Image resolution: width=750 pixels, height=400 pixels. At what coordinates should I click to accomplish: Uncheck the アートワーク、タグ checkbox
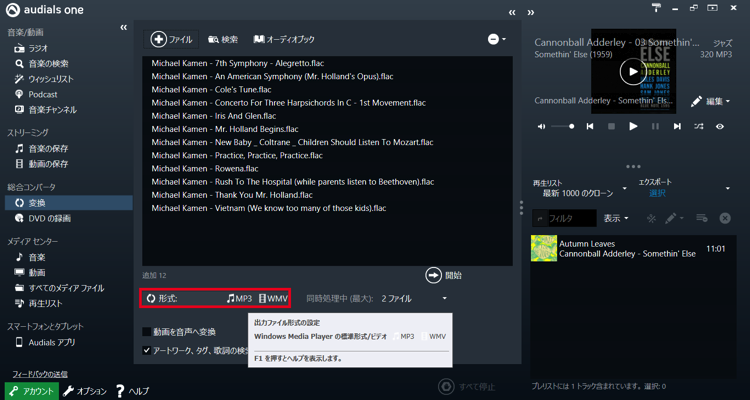tap(147, 350)
